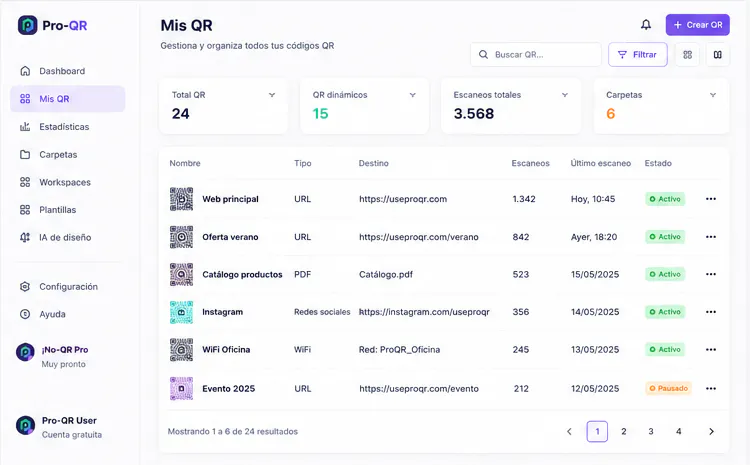Click the Plantillas sidebar icon

tap(25, 210)
